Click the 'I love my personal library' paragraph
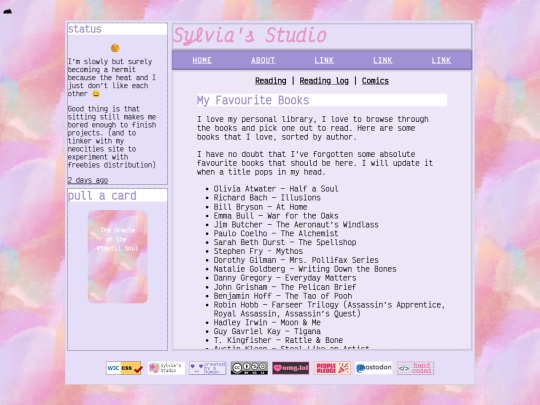540x405 pixels. [313, 128]
